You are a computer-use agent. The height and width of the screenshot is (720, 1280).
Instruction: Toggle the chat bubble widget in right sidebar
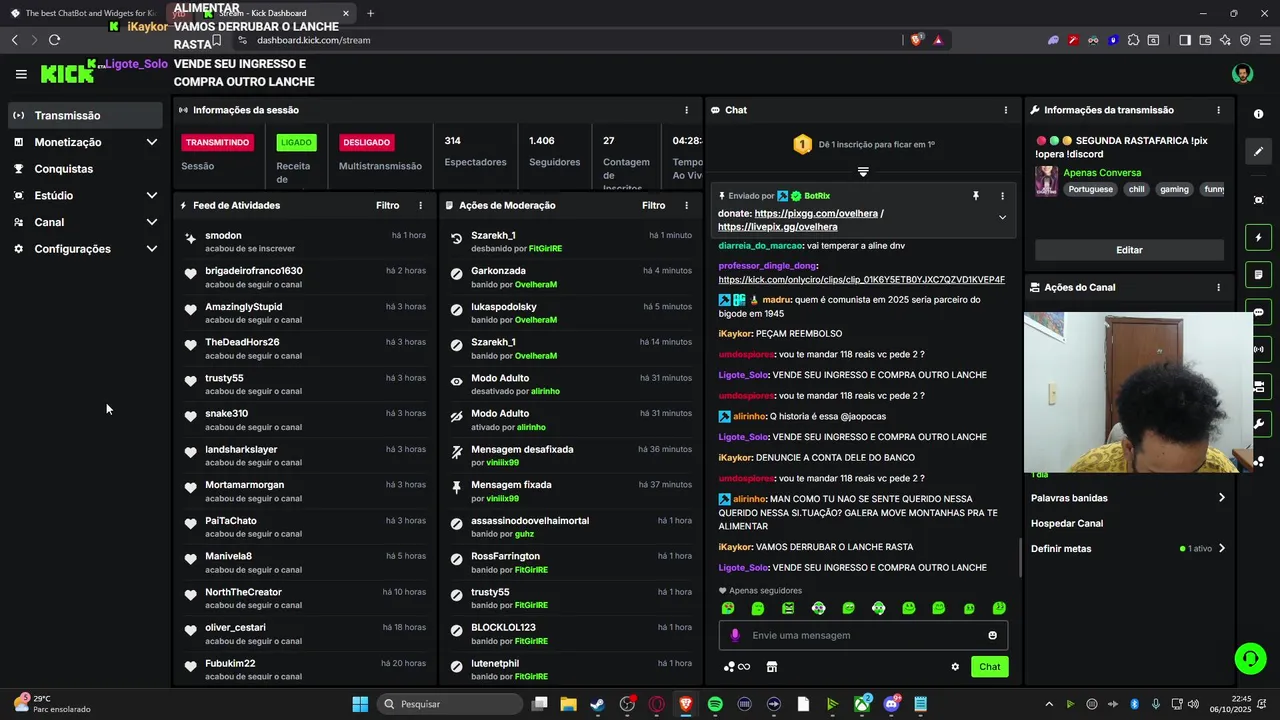(x=1258, y=312)
